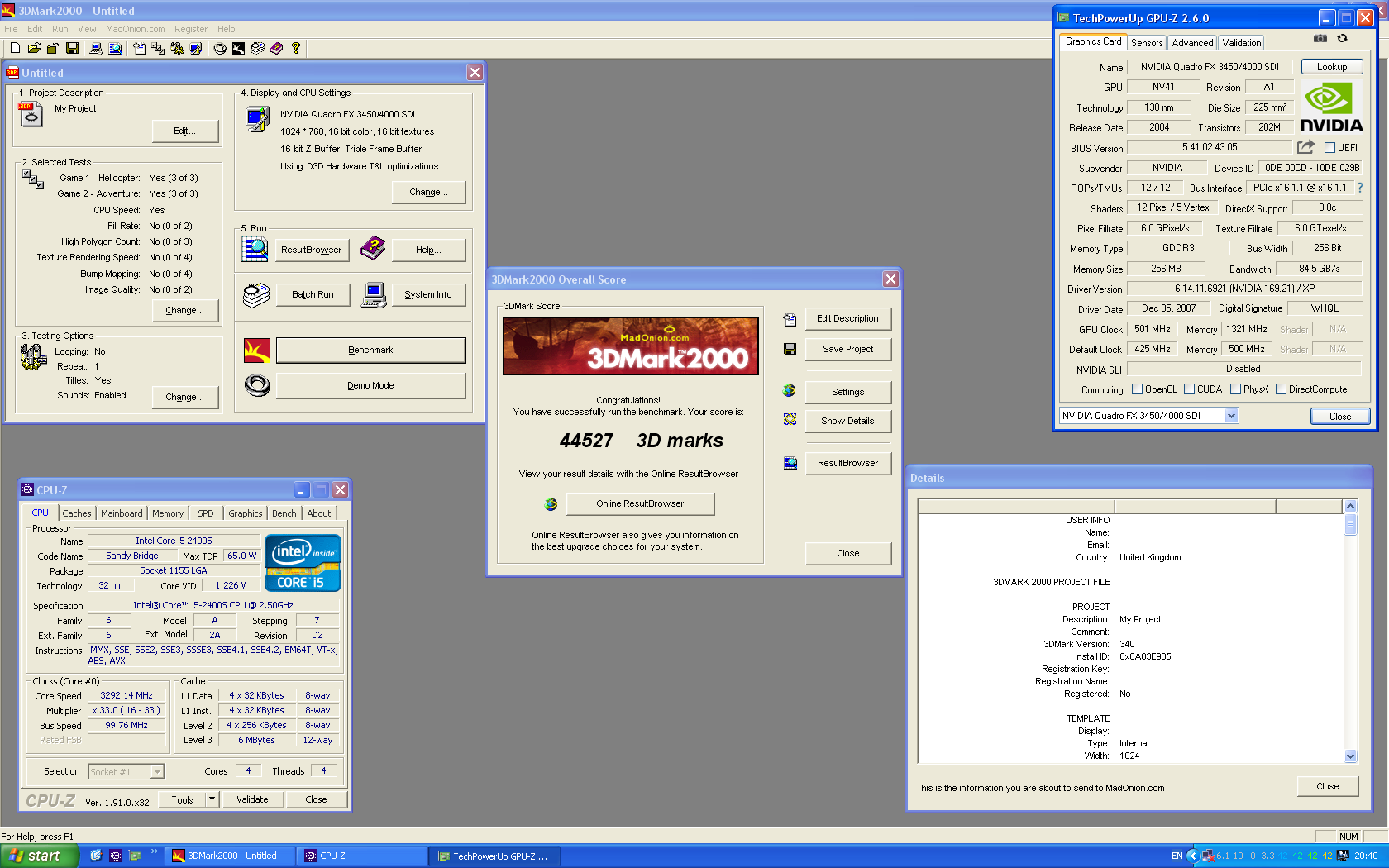The height and width of the screenshot is (868, 1389).
Task: Click GPU-Z screenshot camera icon
Action: (1320, 39)
